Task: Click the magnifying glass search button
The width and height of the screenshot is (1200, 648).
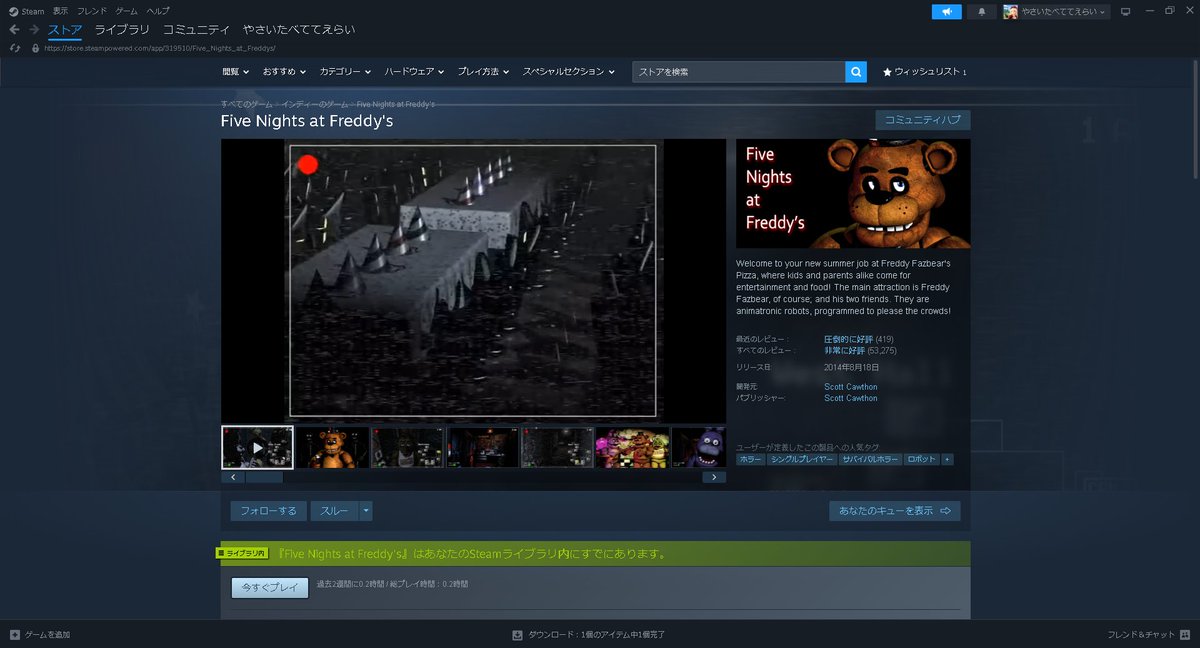Action: click(x=856, y=72)
